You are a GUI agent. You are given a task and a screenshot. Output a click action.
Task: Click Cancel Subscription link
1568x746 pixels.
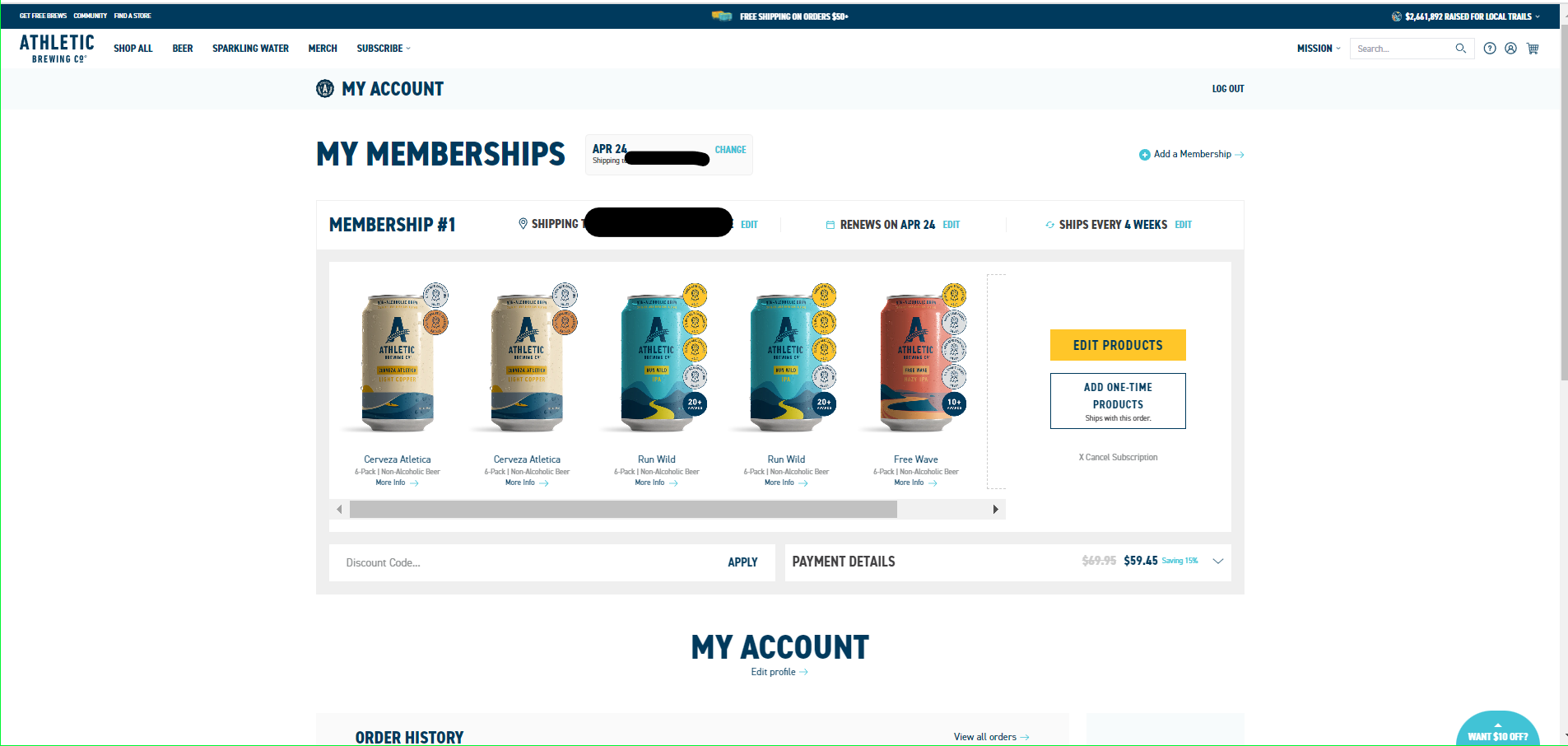click(1118, 457)
